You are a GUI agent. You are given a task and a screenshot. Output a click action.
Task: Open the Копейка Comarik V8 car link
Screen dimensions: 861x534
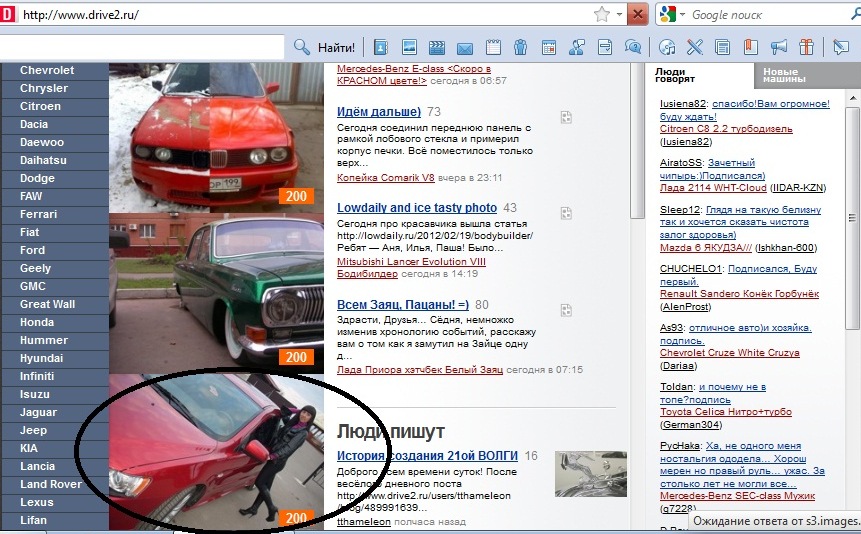(385, 177)
